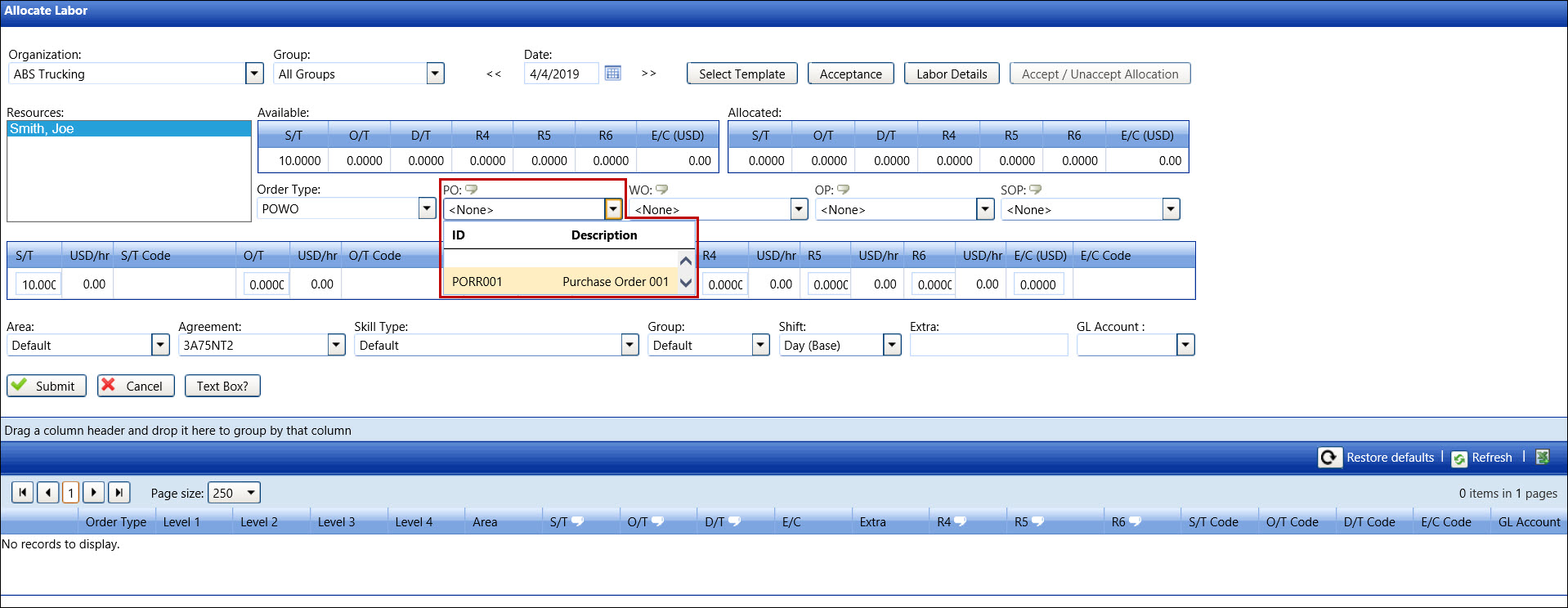
Task: Open the Page size dropdown
Action: pyautogui.click(x=252, y=493)
